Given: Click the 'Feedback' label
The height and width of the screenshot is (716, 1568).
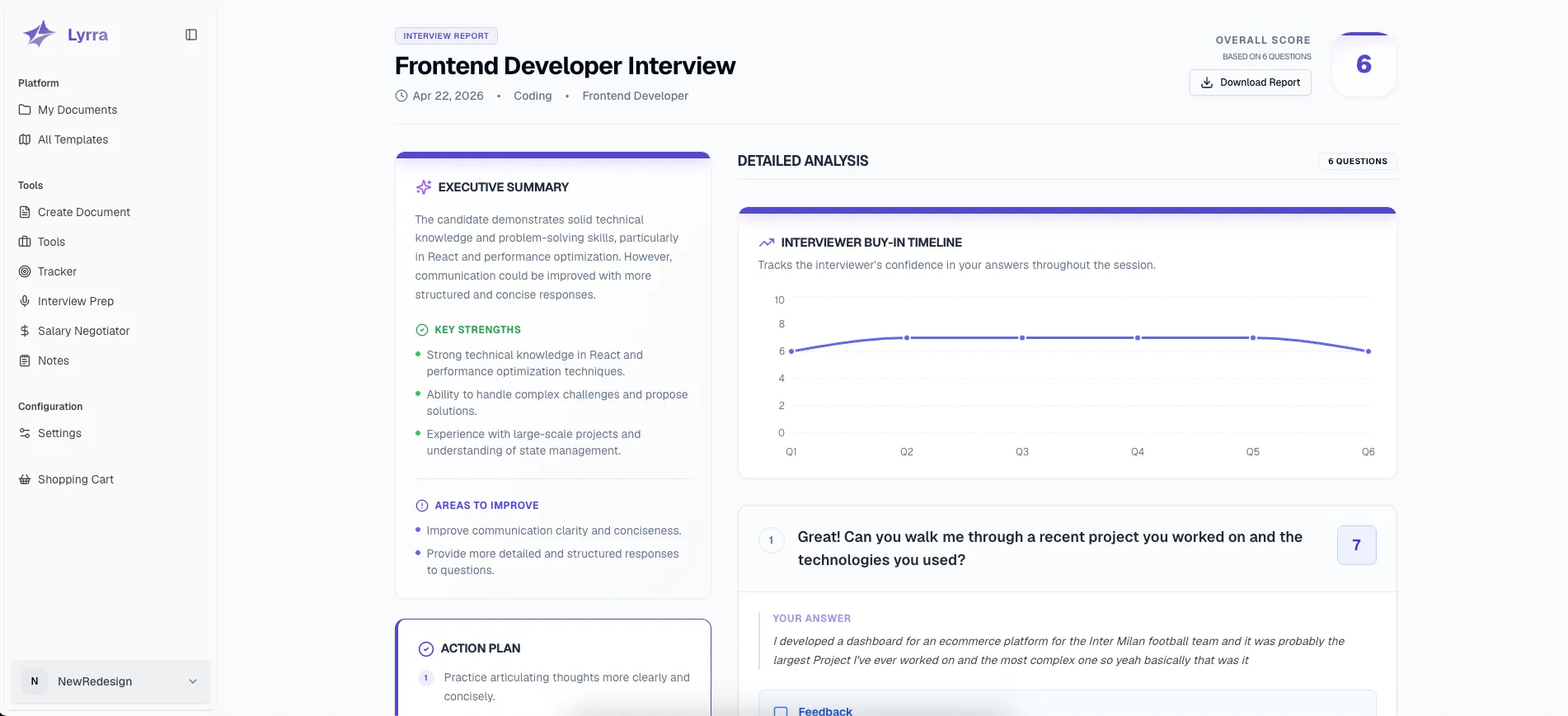Looking at the screenshot, I should (825, 711).
